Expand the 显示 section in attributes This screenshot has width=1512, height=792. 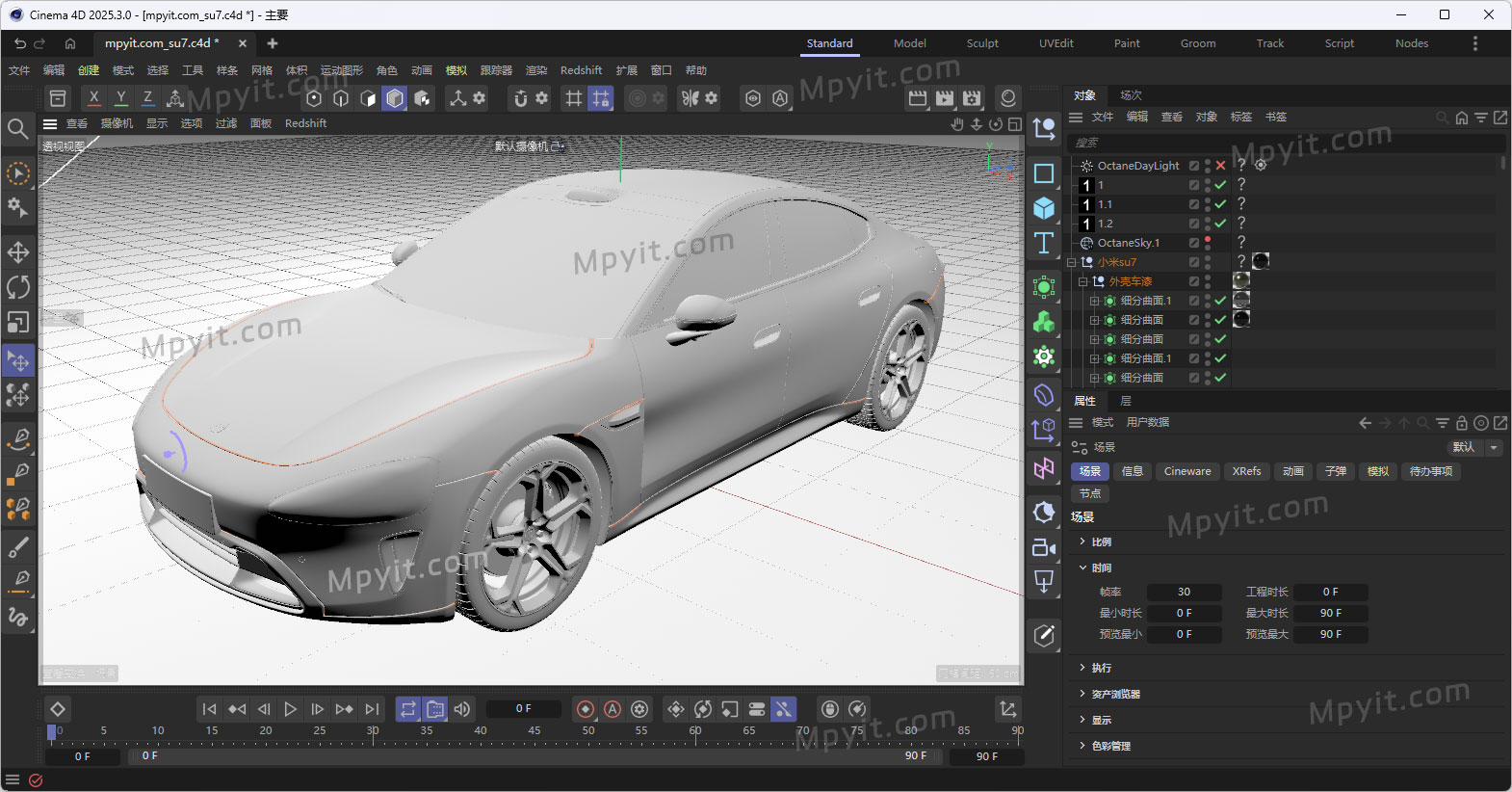(1083, 720)
